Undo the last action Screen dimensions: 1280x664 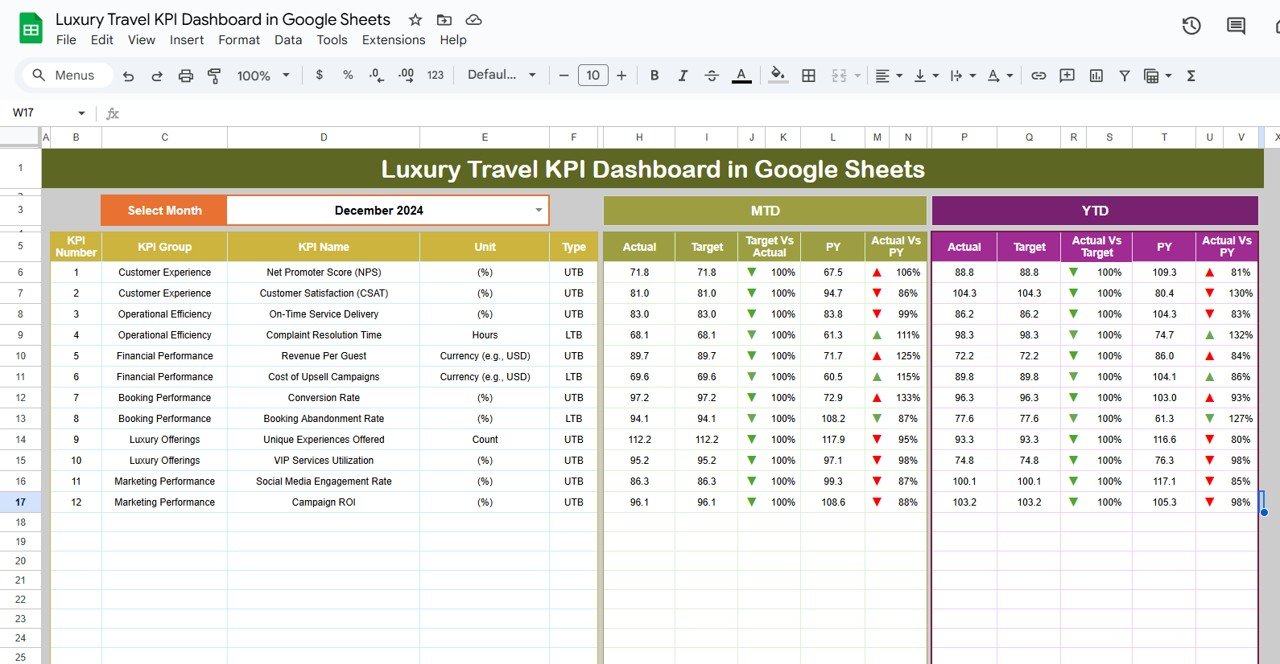pyautogui.click(x=128, y=75)
